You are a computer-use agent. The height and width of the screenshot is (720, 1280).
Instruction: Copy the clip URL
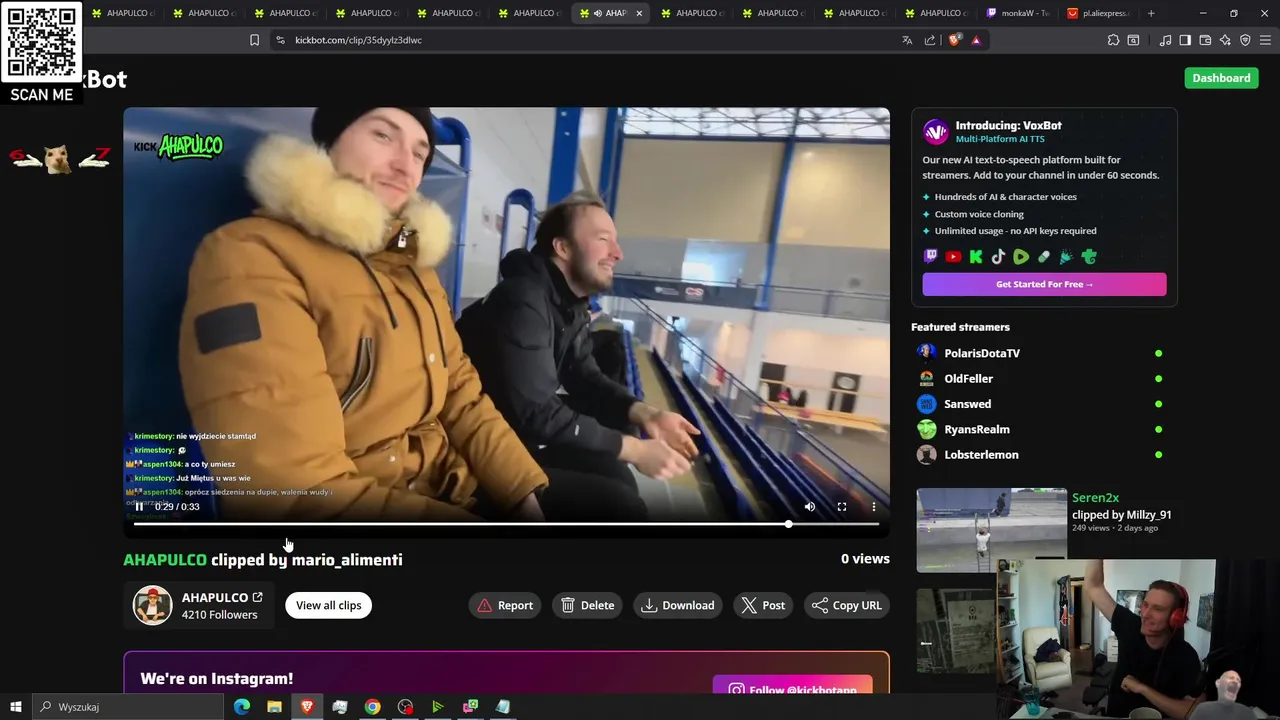click(847, 605)
